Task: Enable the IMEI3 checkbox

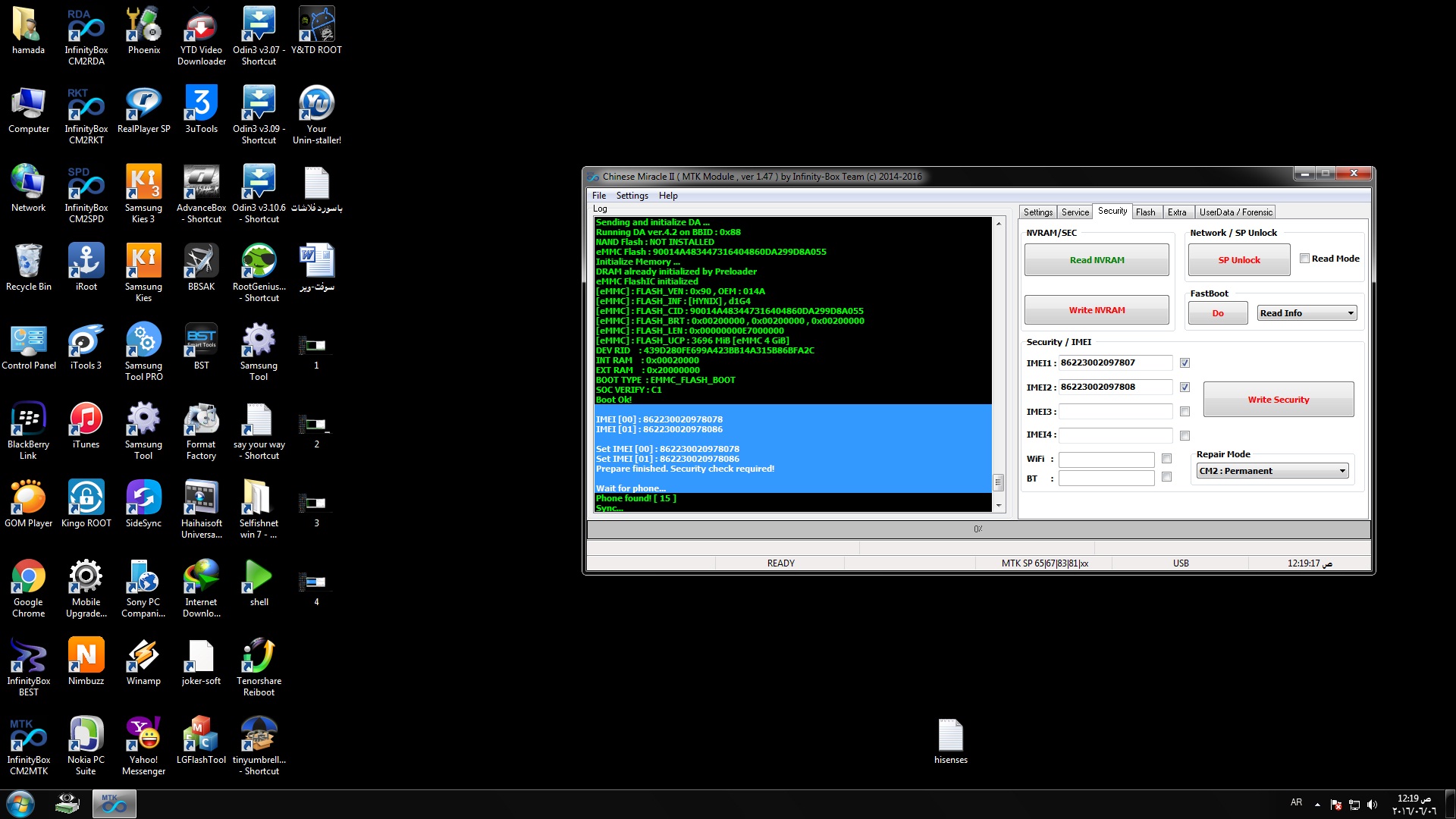Action: point(1185,412)
